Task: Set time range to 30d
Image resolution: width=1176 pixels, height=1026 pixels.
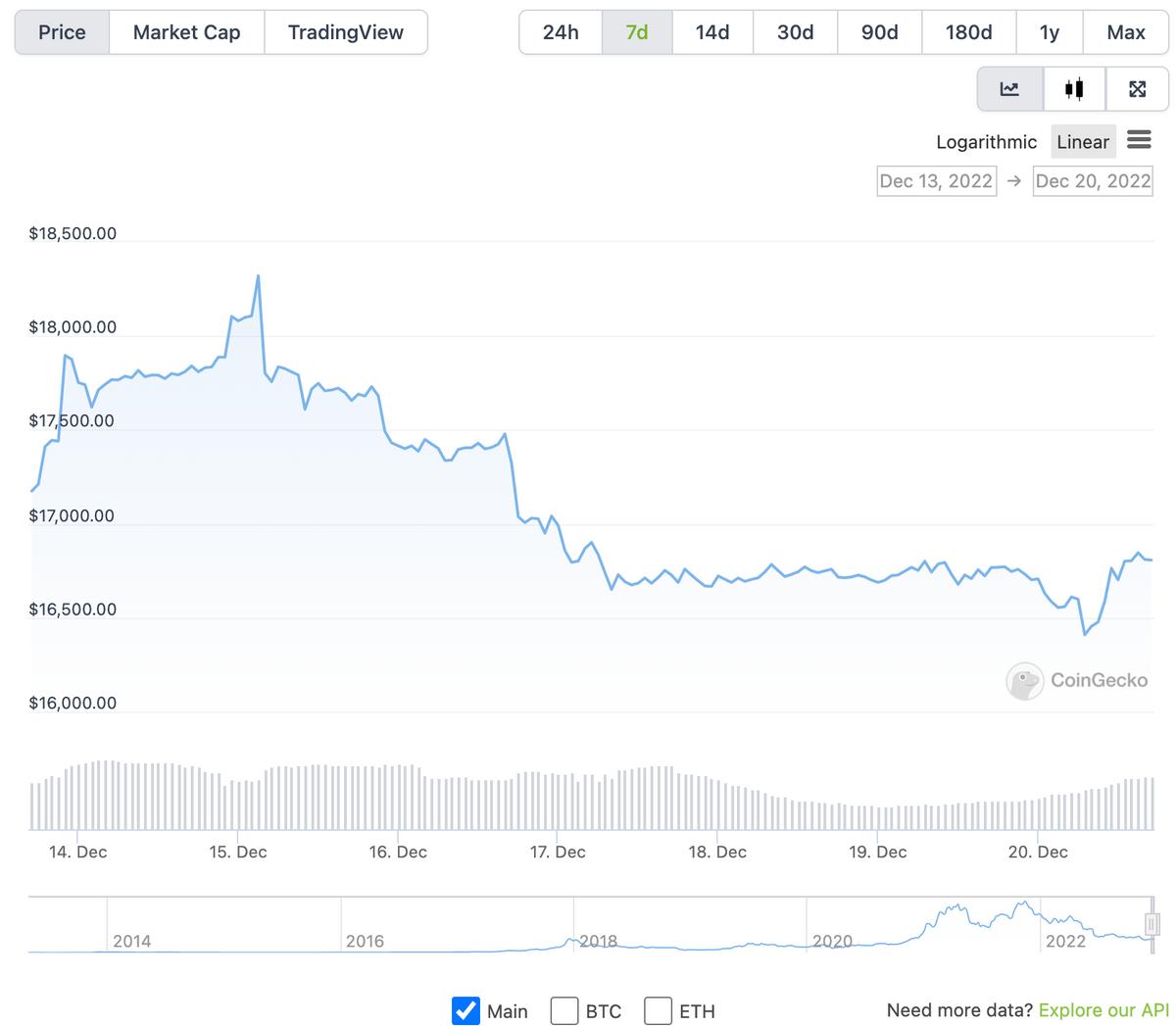Action: [795, 32]
